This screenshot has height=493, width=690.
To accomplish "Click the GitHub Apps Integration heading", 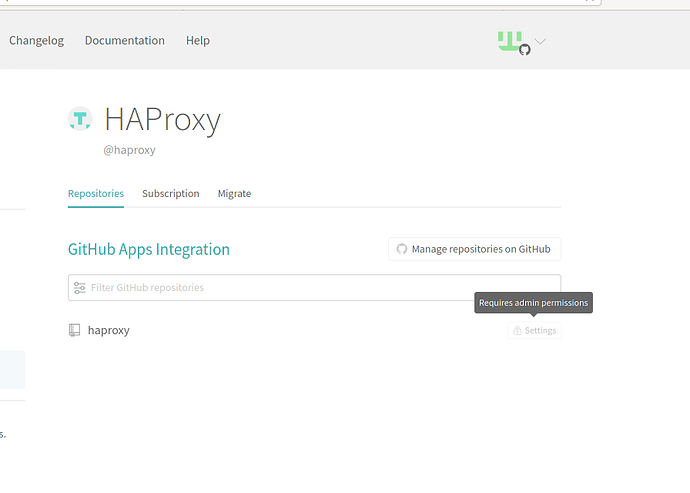I will (149, 250).
